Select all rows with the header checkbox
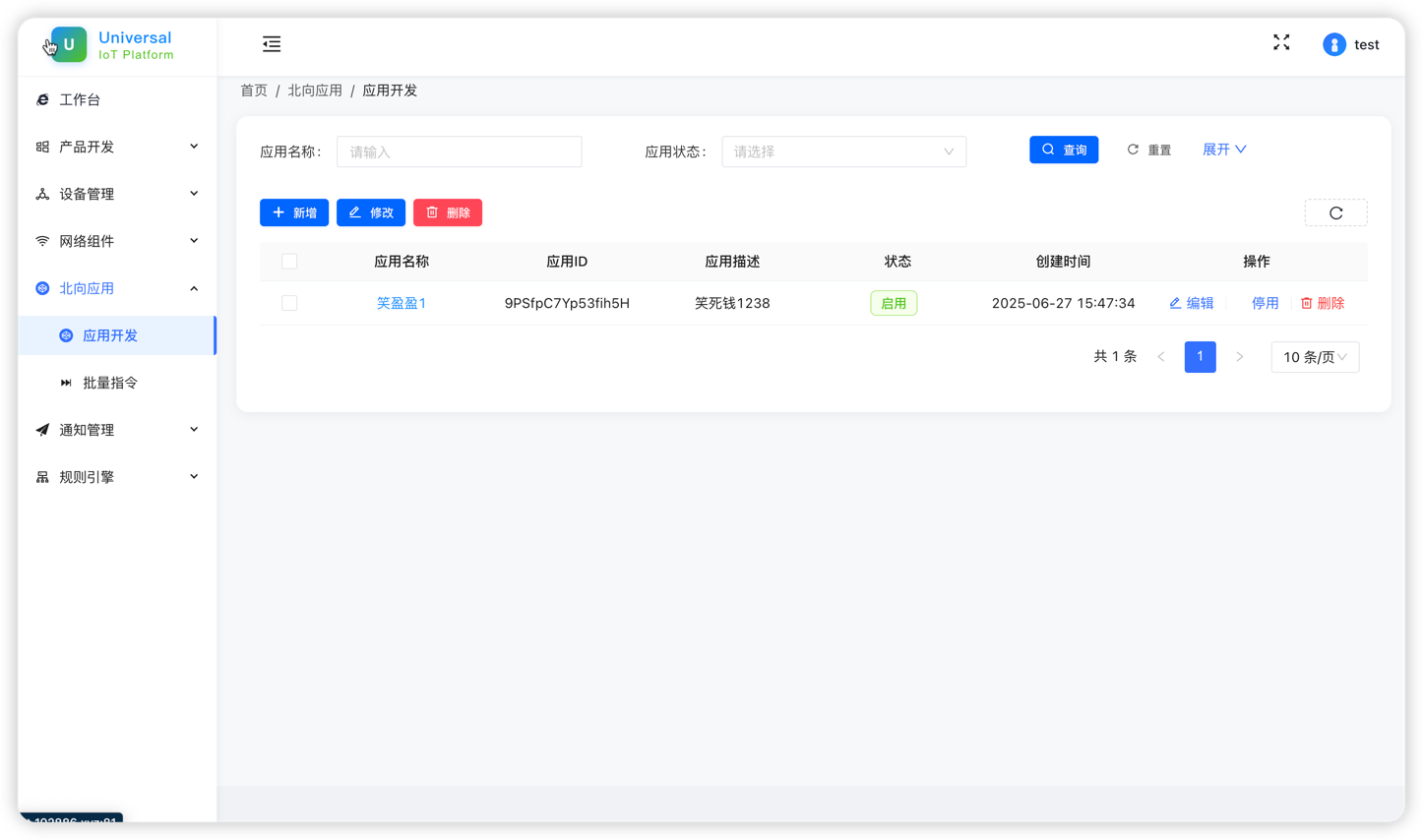The height and width of the screenshot is (840, 1423). (x=289, y=262)
